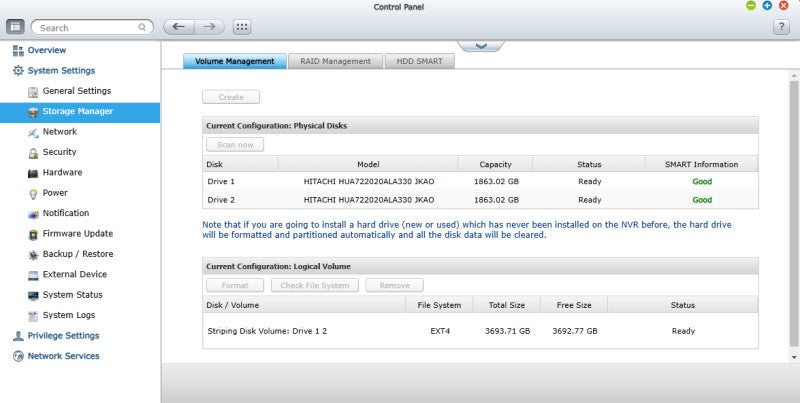This screenshot has width=800, height=403.
Task: Open the HDD SMART tab
Action: [419, 61]
